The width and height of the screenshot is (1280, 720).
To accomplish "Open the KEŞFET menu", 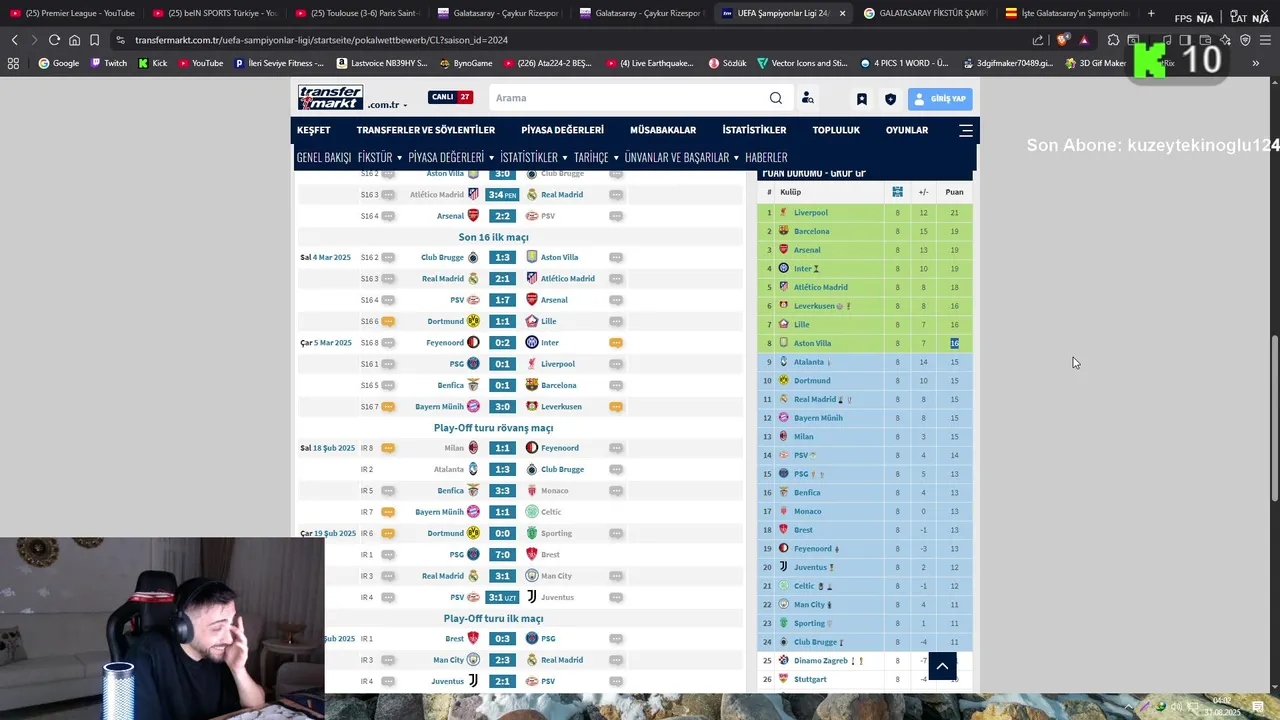I will 313,130.
